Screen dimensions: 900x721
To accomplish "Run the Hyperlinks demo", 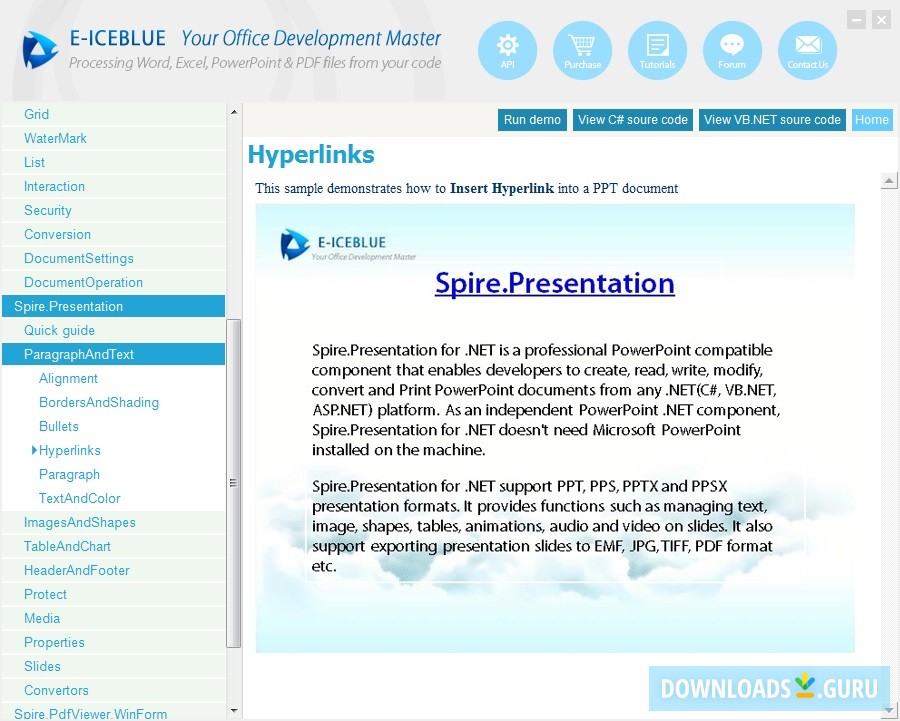I will click(x=532, y=120).
